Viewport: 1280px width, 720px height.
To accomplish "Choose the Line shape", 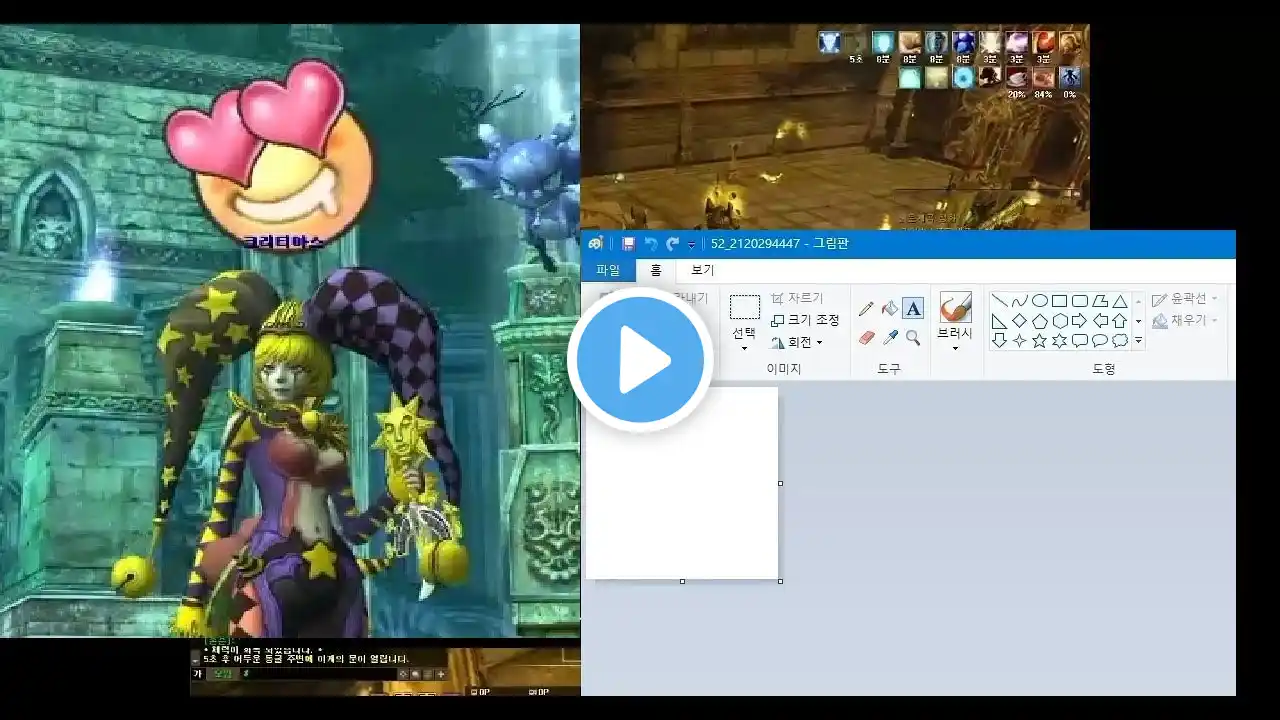I will click(x=999, y=301).
